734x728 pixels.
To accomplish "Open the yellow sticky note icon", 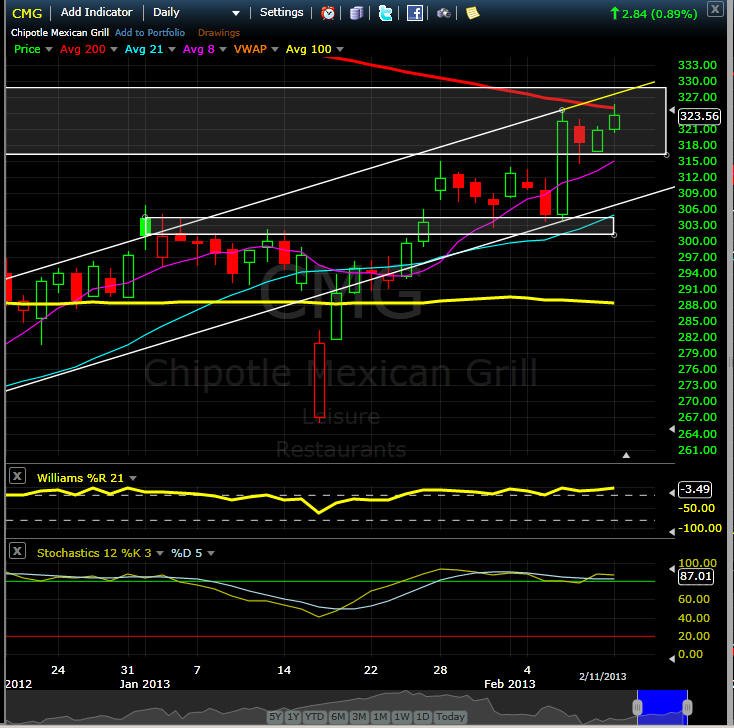I will click(x=473, y=13).
